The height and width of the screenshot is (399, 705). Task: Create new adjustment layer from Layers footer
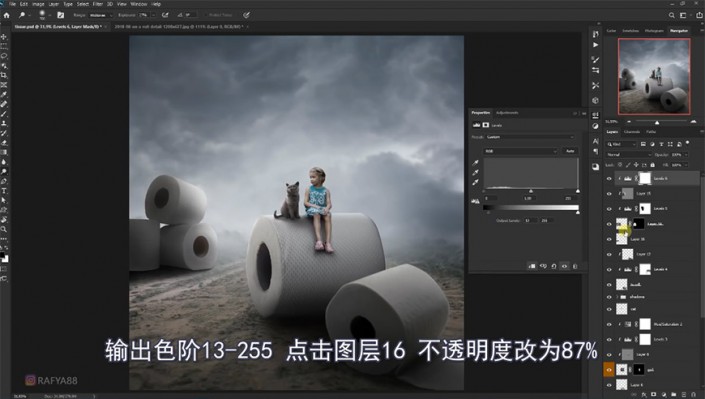tap(664, 395)
